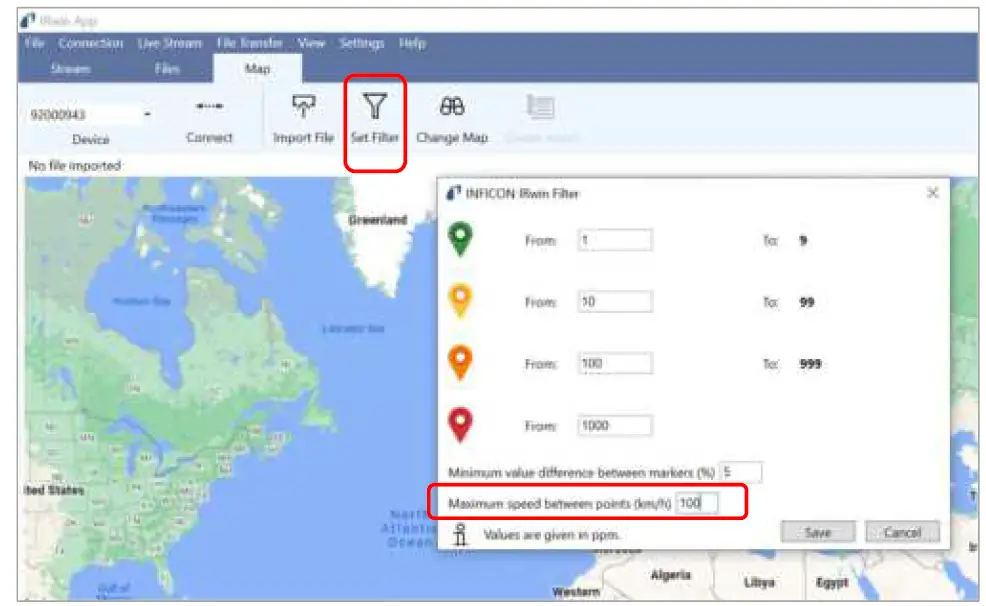The height and width of the screenshot is (606, 986).
Task: Open the Connection menu
Action: tap(91, 43)
